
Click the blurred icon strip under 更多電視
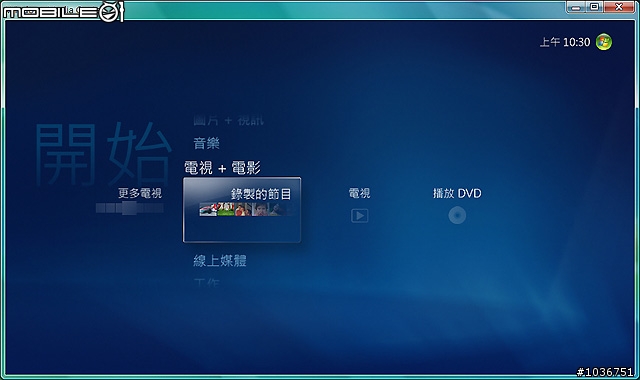[130, 208]
